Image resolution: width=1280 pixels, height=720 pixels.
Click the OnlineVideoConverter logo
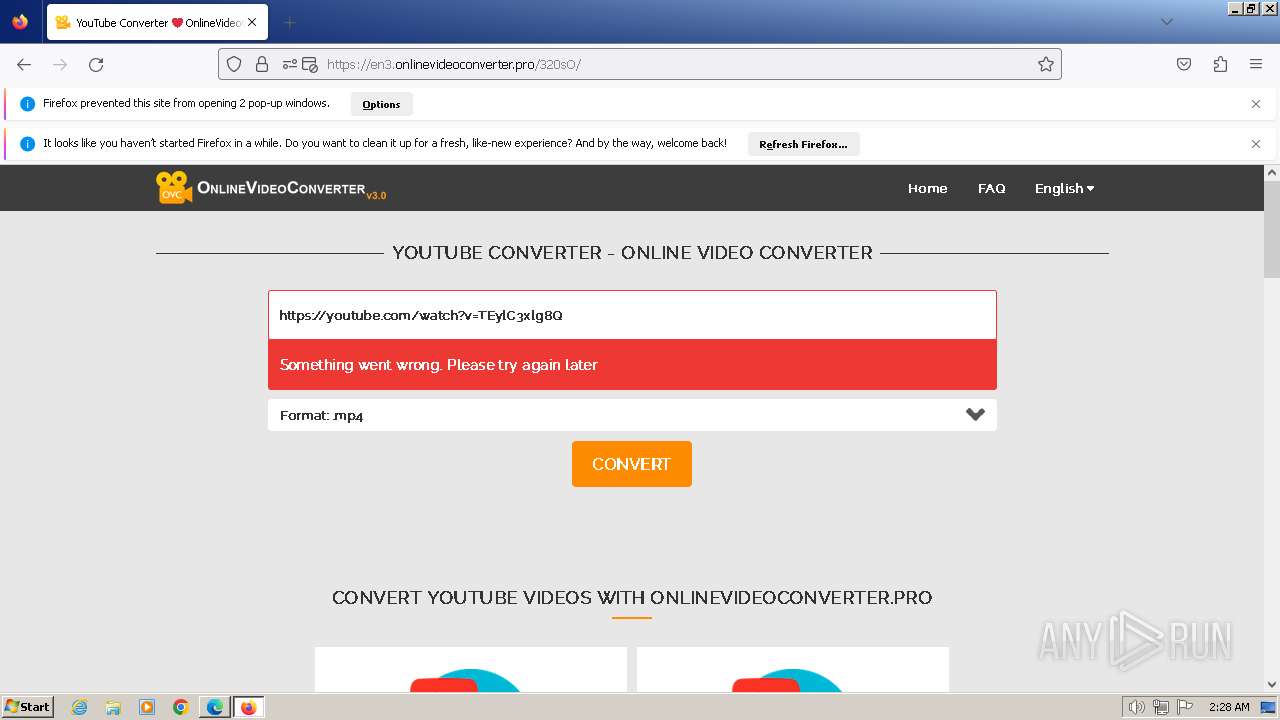[271, 188]
